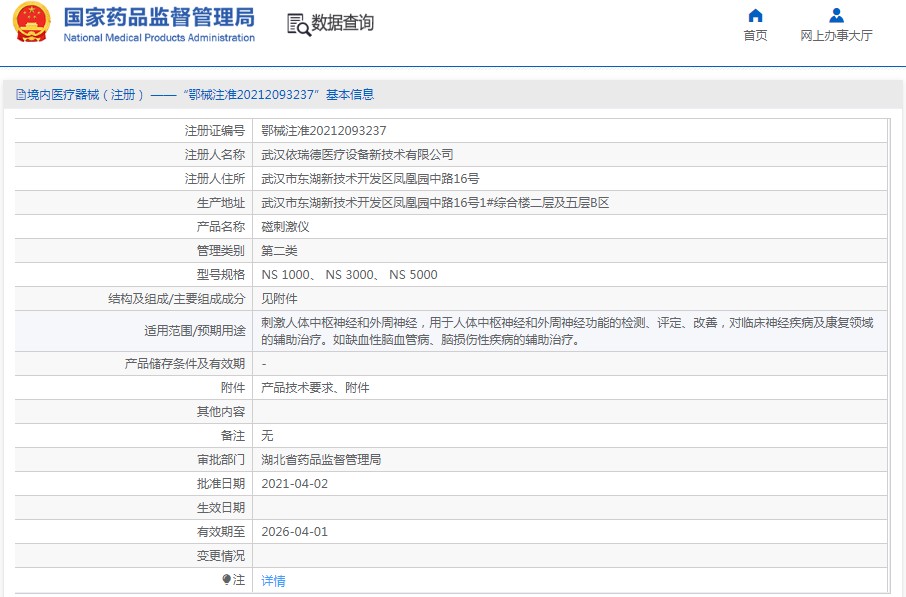Viewport: 906px width, 597px height.
Task: Select 武汉依瑞德医疗设备新技术有限公司 registrant name
Action: 357,155
